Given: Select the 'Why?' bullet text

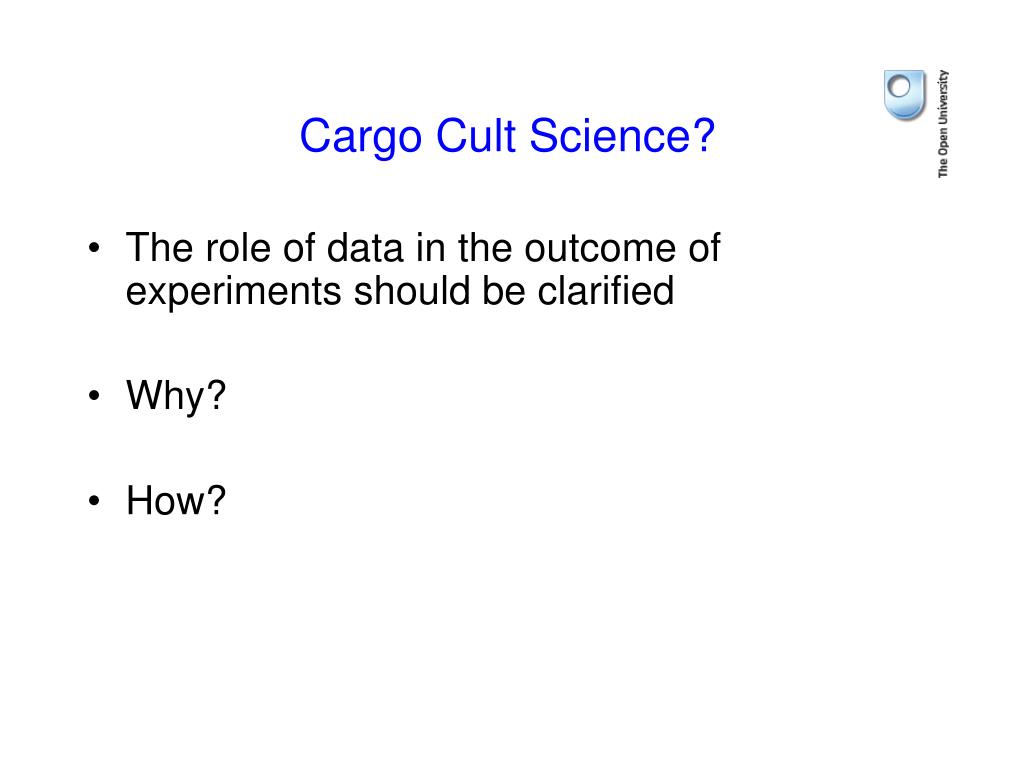Looking at the screenshot, I should point(176,396).
